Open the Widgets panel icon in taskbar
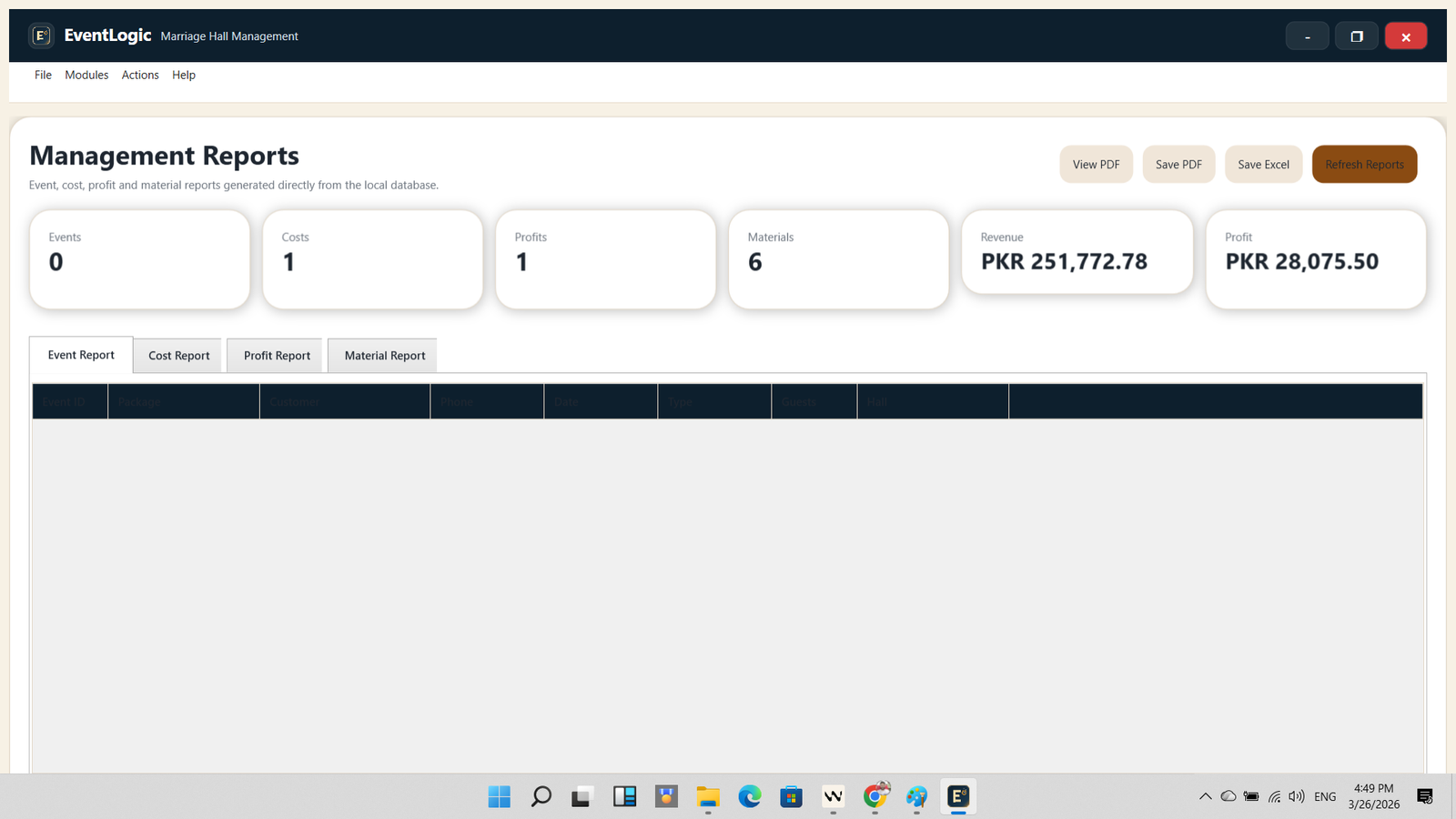 point(624,797)
